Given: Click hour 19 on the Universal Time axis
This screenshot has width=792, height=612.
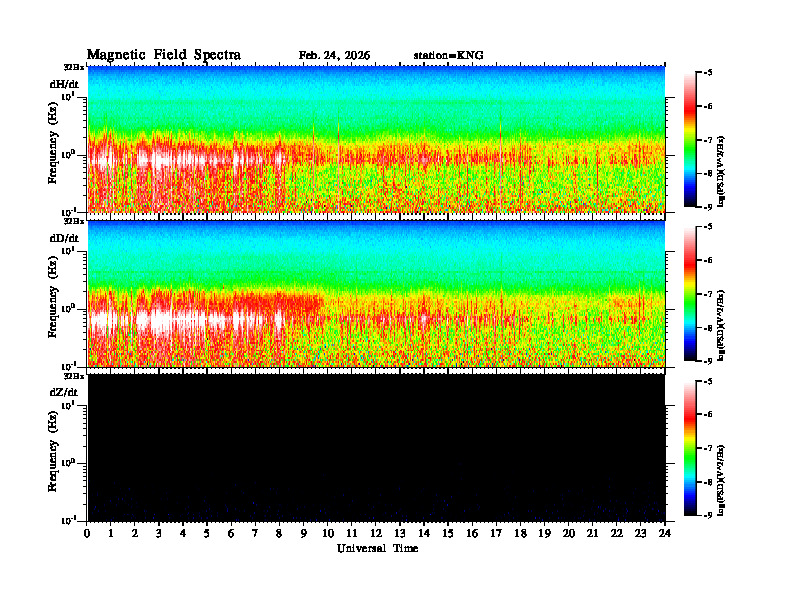Looking at the screenshot, I should click(545, 534).
